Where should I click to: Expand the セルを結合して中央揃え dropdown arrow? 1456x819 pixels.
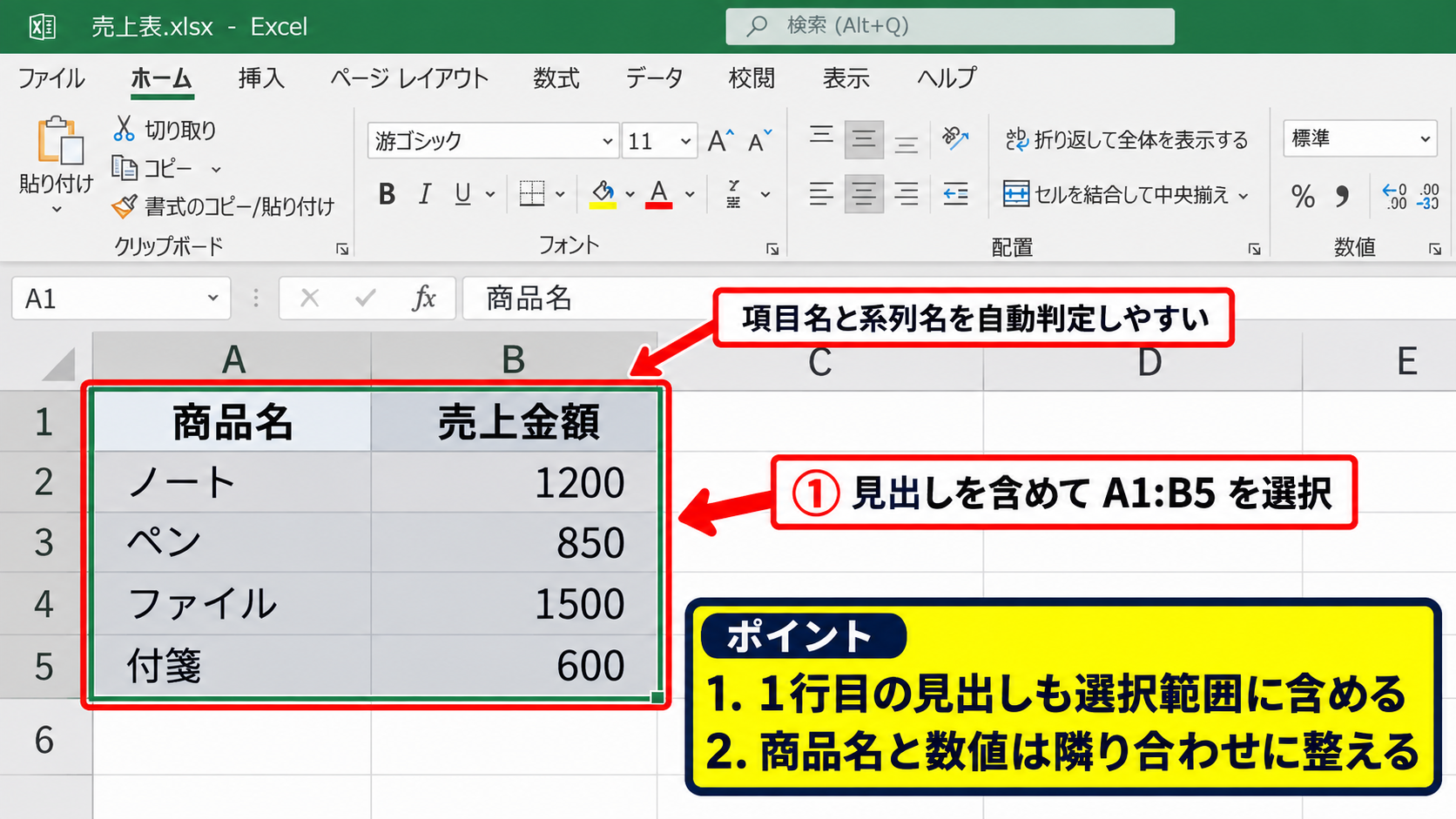point(1243,196)
